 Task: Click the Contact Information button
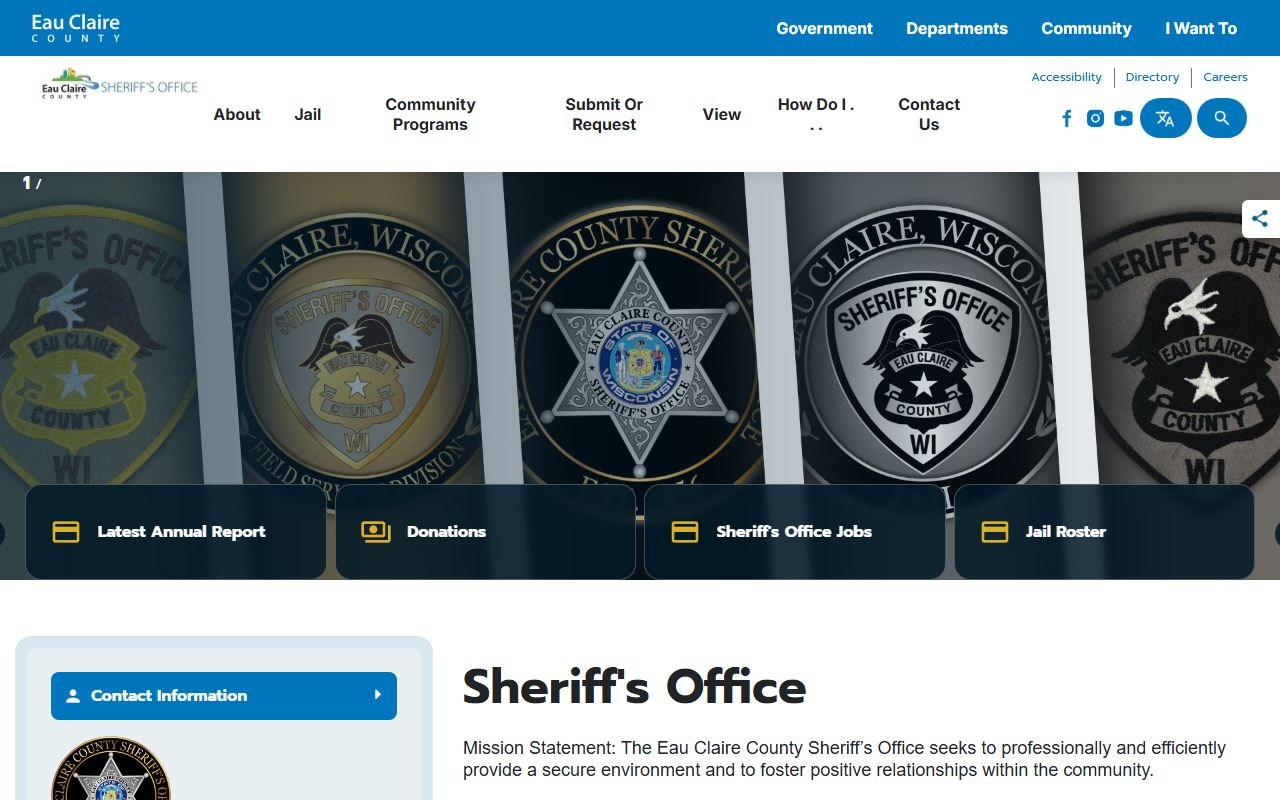pos(224,696)
